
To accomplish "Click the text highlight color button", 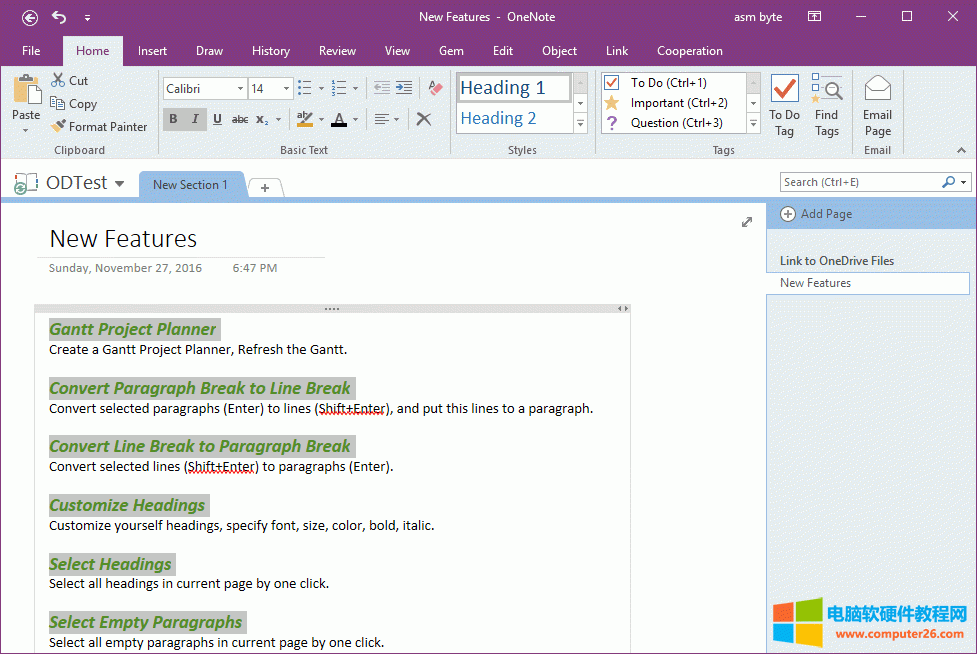I will [305, 119].
